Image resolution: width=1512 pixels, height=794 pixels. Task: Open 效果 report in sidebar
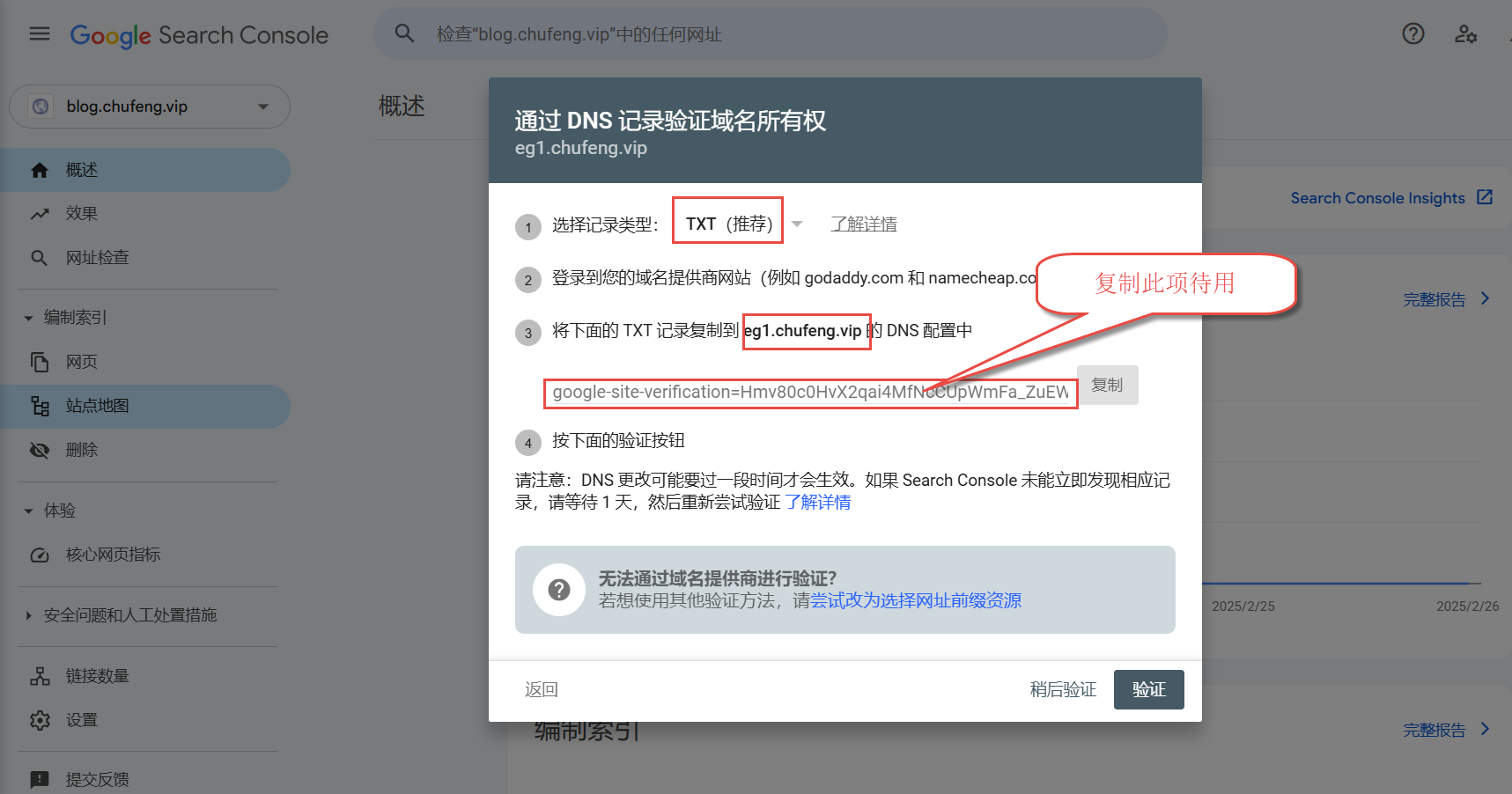tap(145, 214)
